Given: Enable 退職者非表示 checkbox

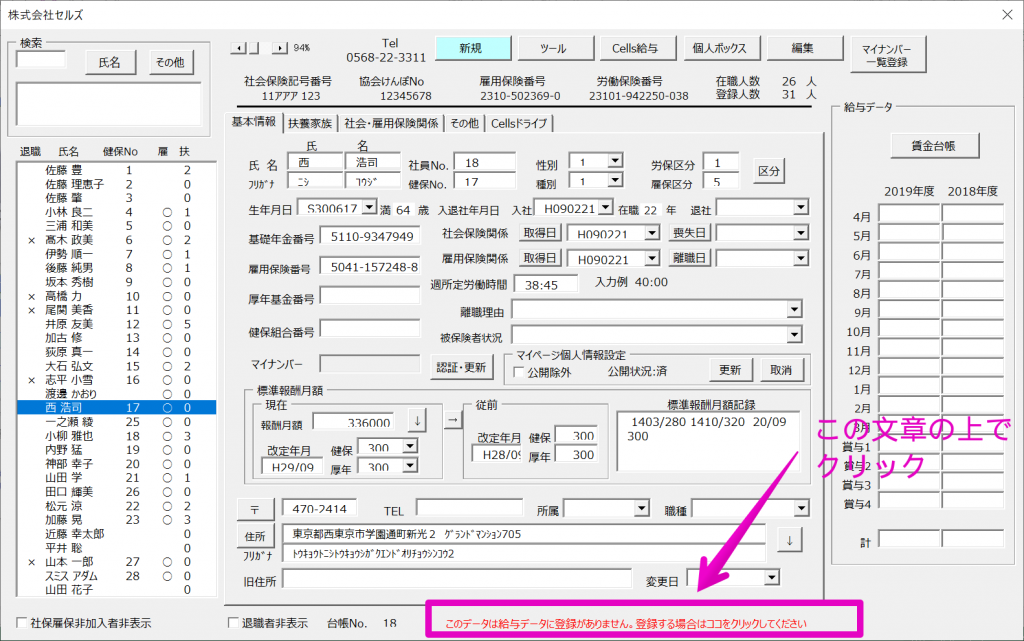Looking at the screenshot, I should [x=233, y=623].
